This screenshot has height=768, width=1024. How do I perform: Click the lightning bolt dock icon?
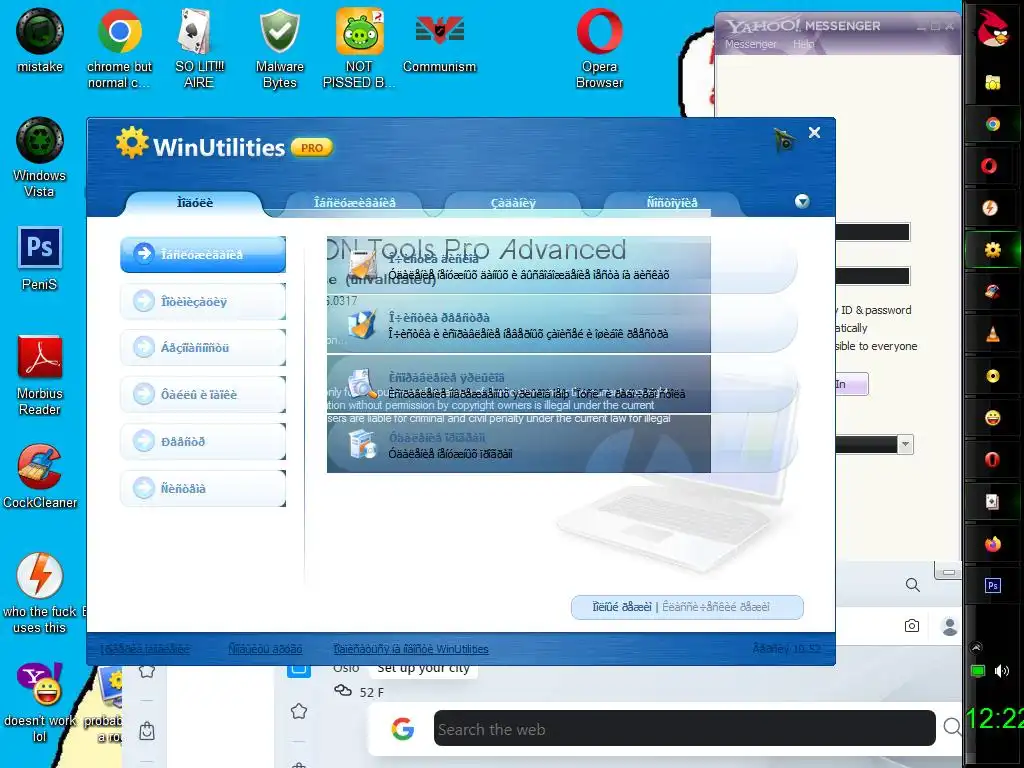click(990, 208)
